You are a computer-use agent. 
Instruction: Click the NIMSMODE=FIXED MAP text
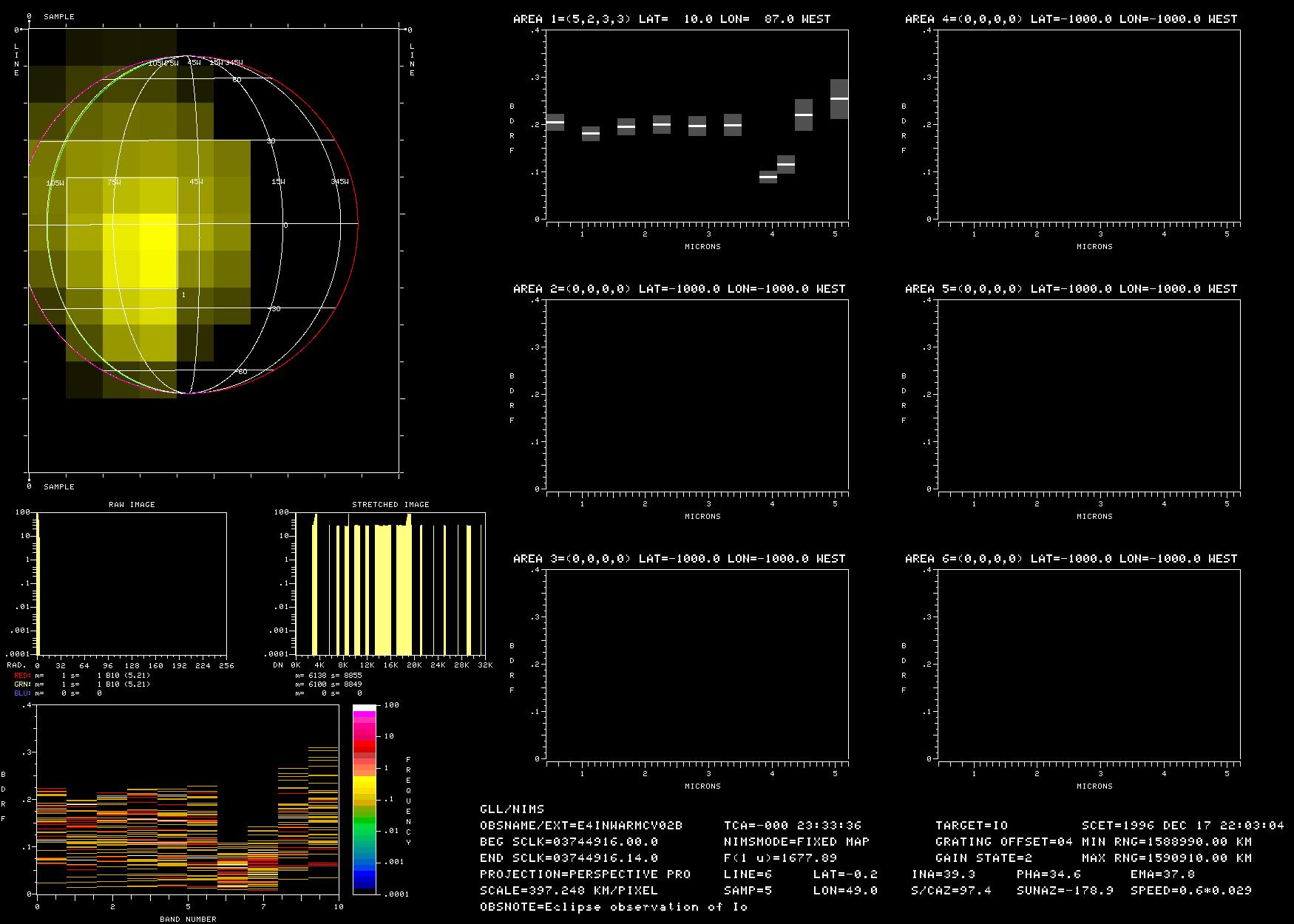click(796, 842)
